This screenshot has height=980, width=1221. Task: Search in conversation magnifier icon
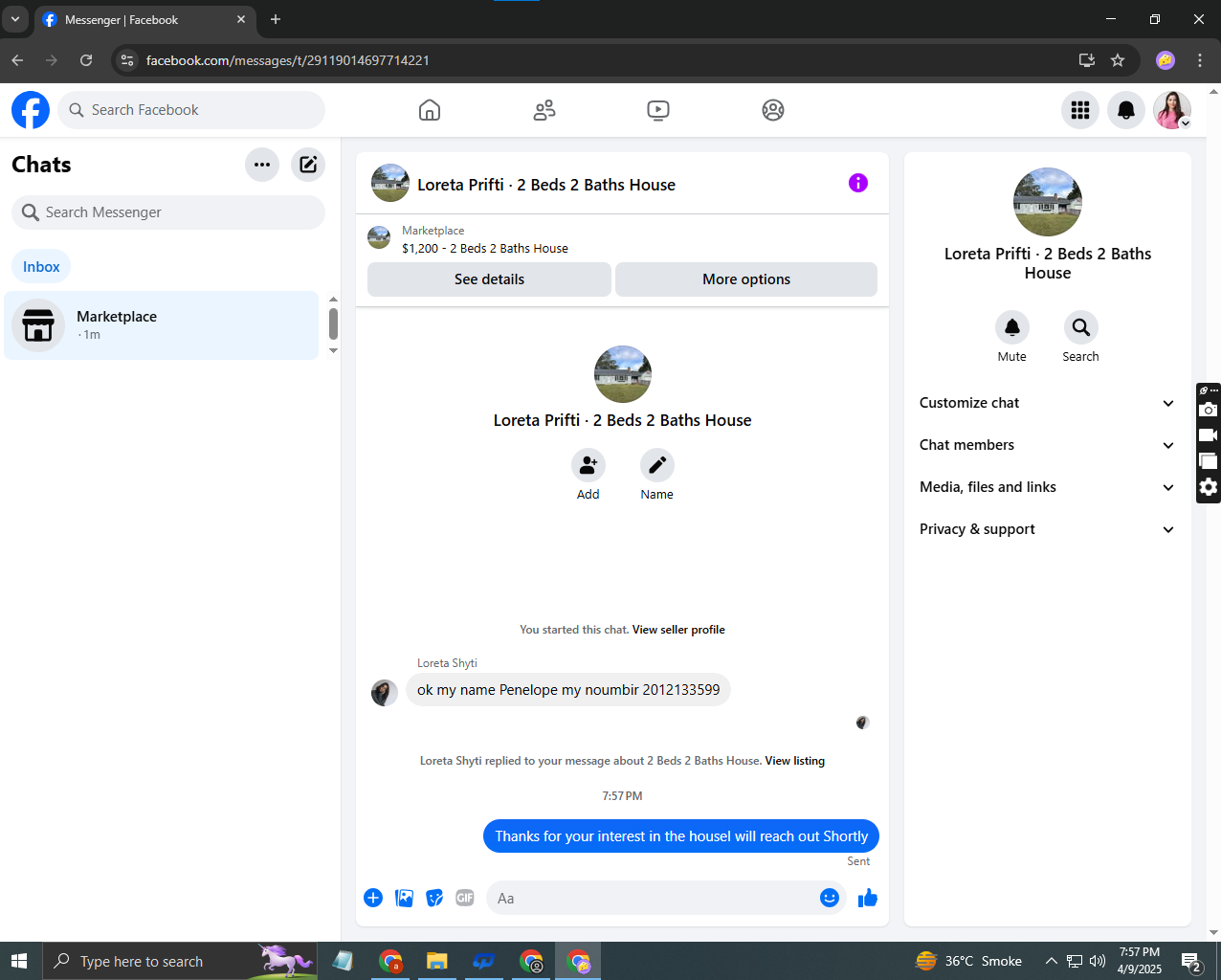pos(1081,327)
